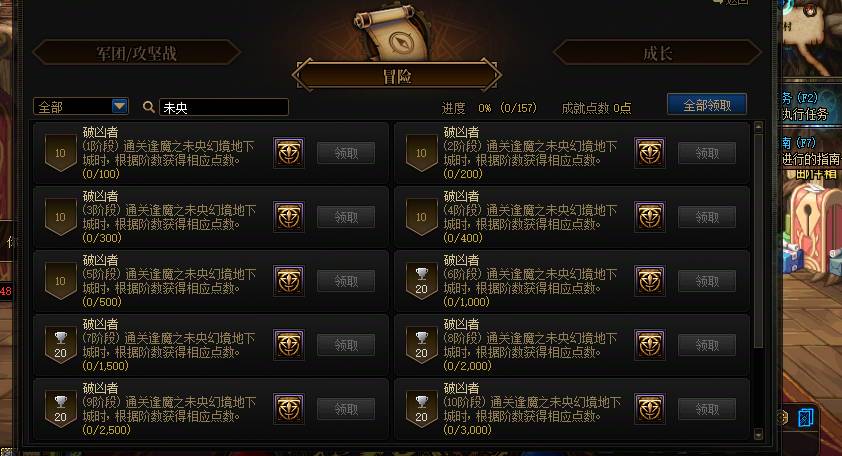This screenshot has height=456, width=842.
Task: Click the scrollbar down arrow
Action: click(758, 435)
